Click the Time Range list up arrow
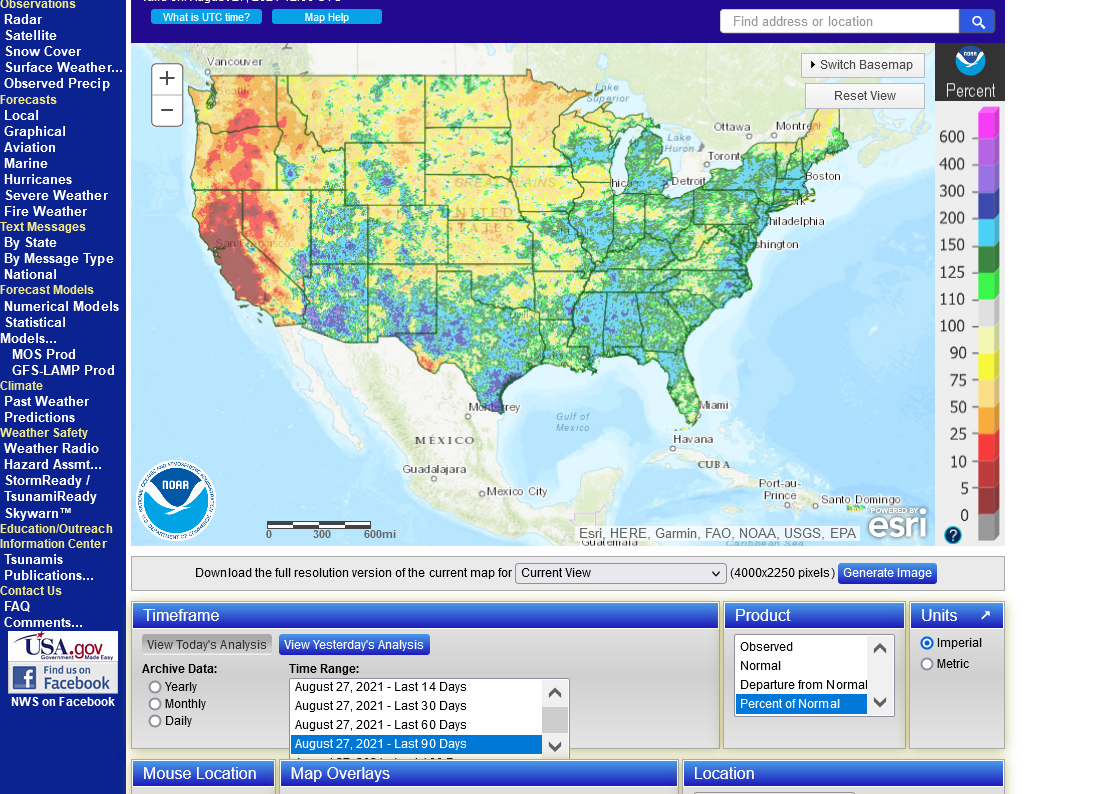This screenshot has height=794, width=1101. 555,693
